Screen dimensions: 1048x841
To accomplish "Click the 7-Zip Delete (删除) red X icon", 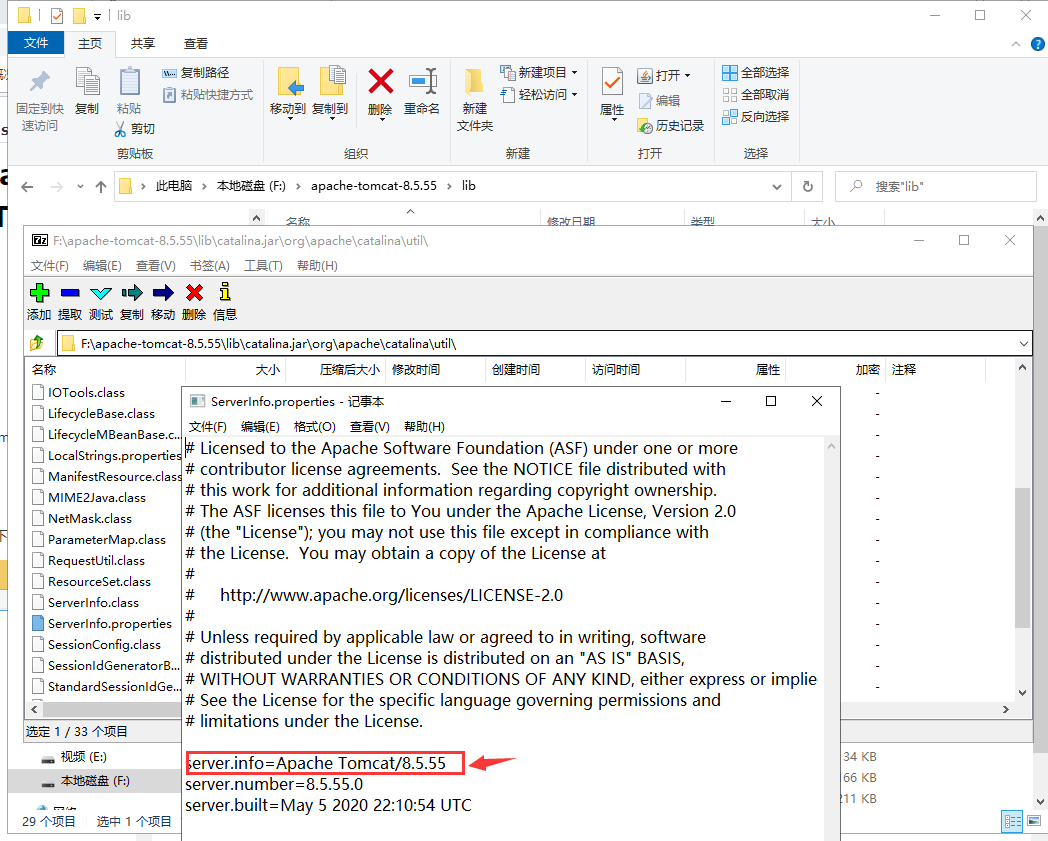I will (194, 293).
